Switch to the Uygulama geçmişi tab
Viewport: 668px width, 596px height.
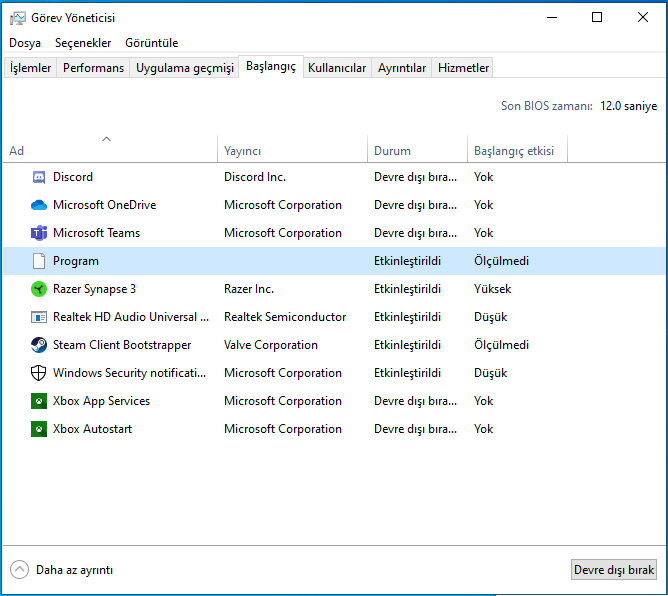pos(185,68)
